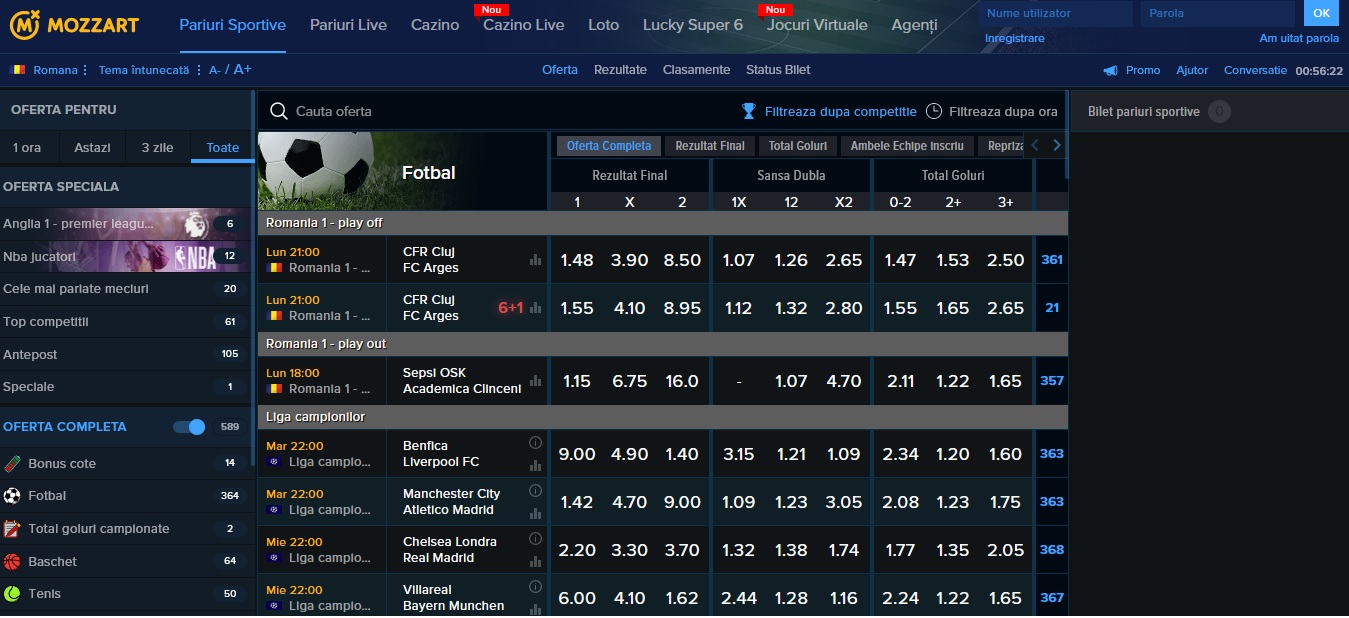Open statistics icon for Benfica Liverpool match

tap(535, 465)
